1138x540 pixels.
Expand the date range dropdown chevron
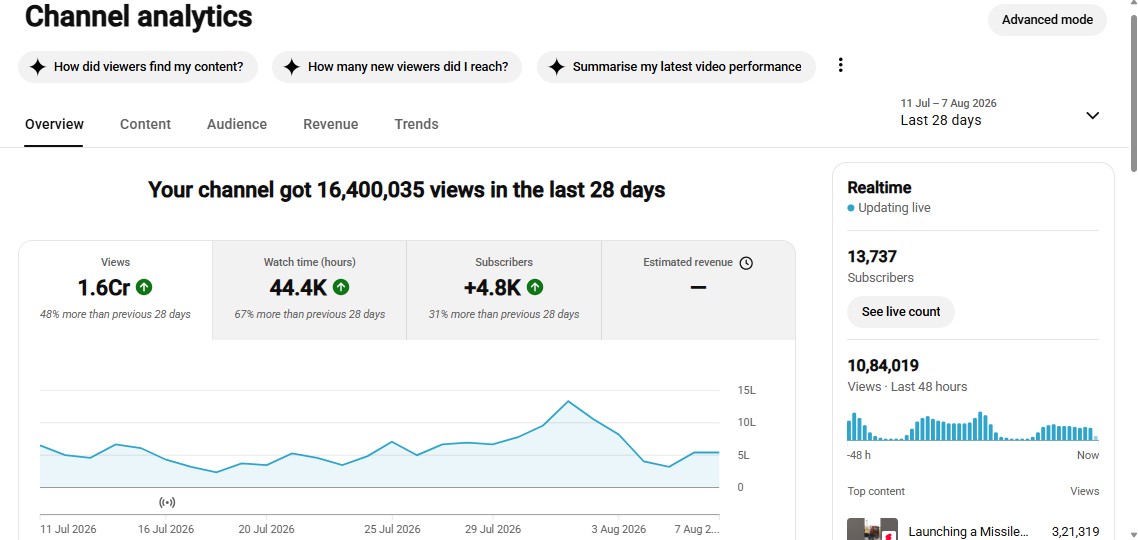pos(1092,115)
